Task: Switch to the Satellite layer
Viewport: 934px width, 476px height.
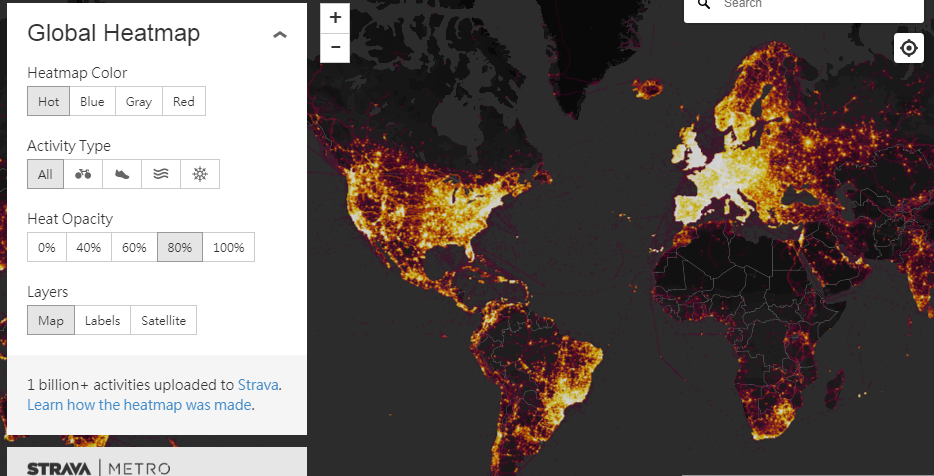Action: coord(164,320)
